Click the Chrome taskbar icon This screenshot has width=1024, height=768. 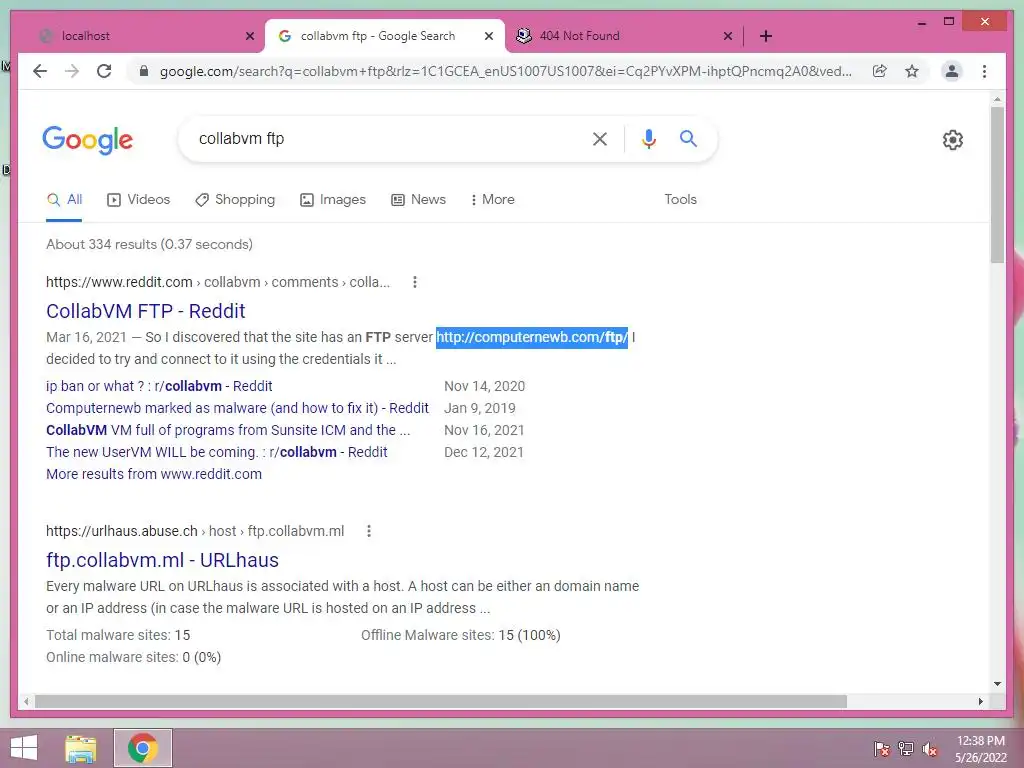click(x=142, y=748)
